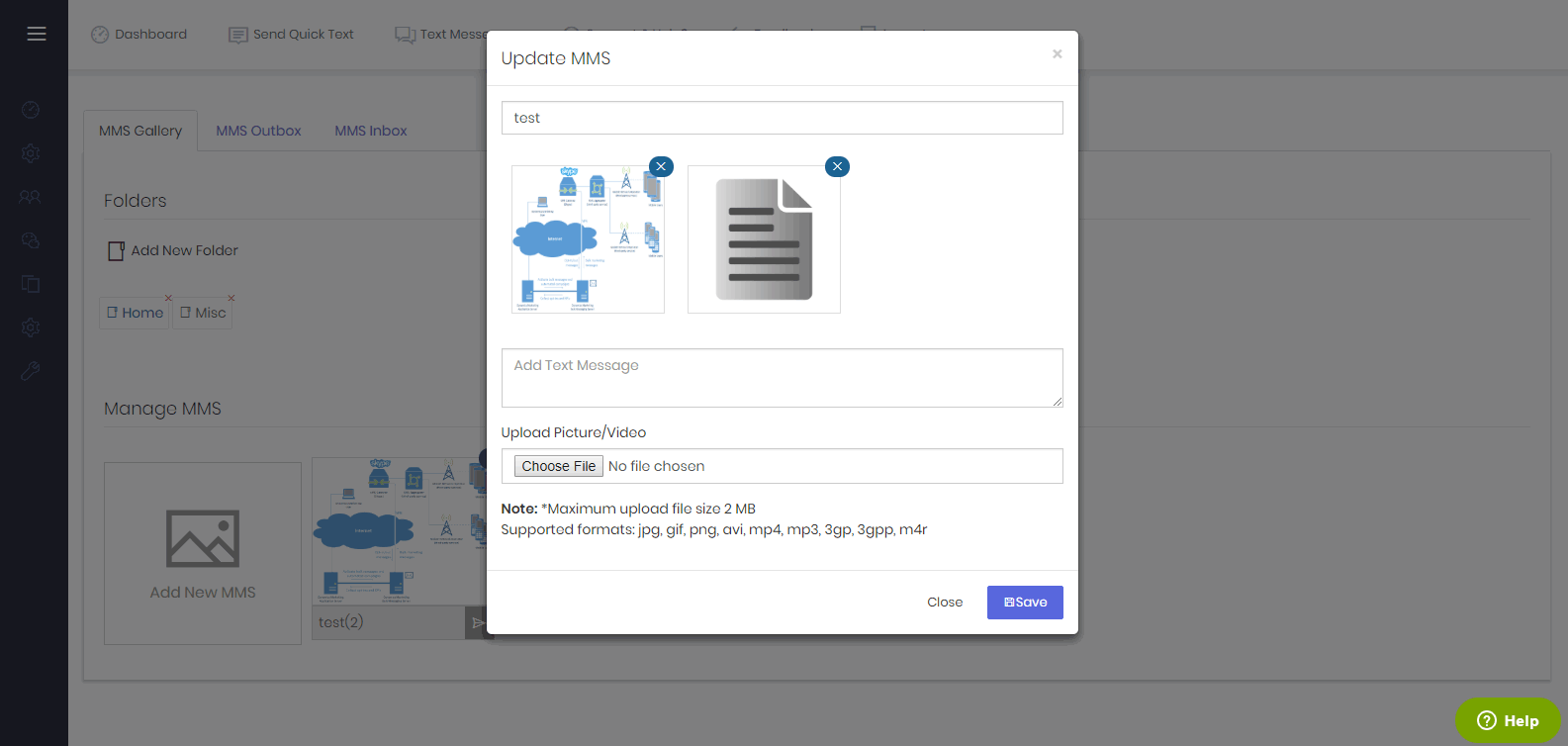Switch to the MMS Outbox tab

tap(258, 131)
